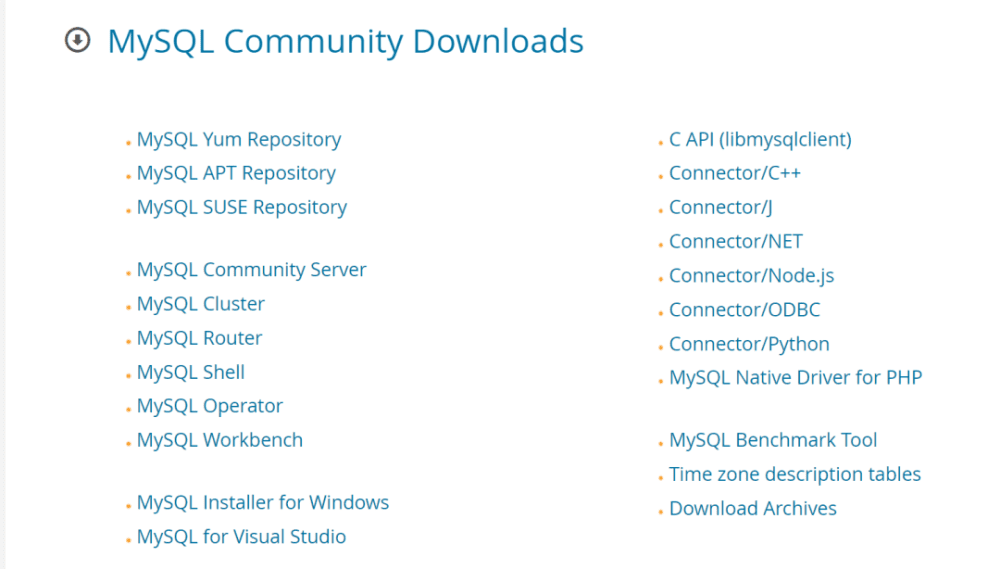This screenshot has height=569, width=1000.
Task: Go to Connector/J downloads
Action: pyautogui.click(x=721, y=207)
